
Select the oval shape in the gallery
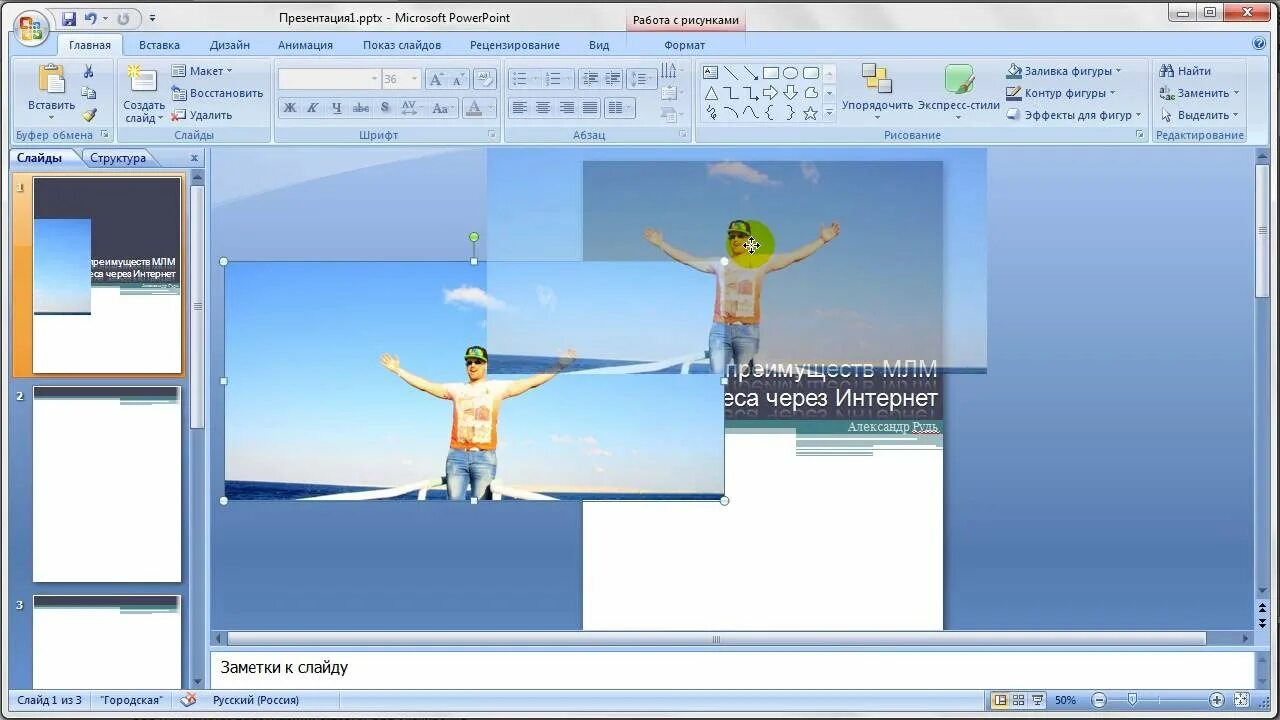pos(790,72)
